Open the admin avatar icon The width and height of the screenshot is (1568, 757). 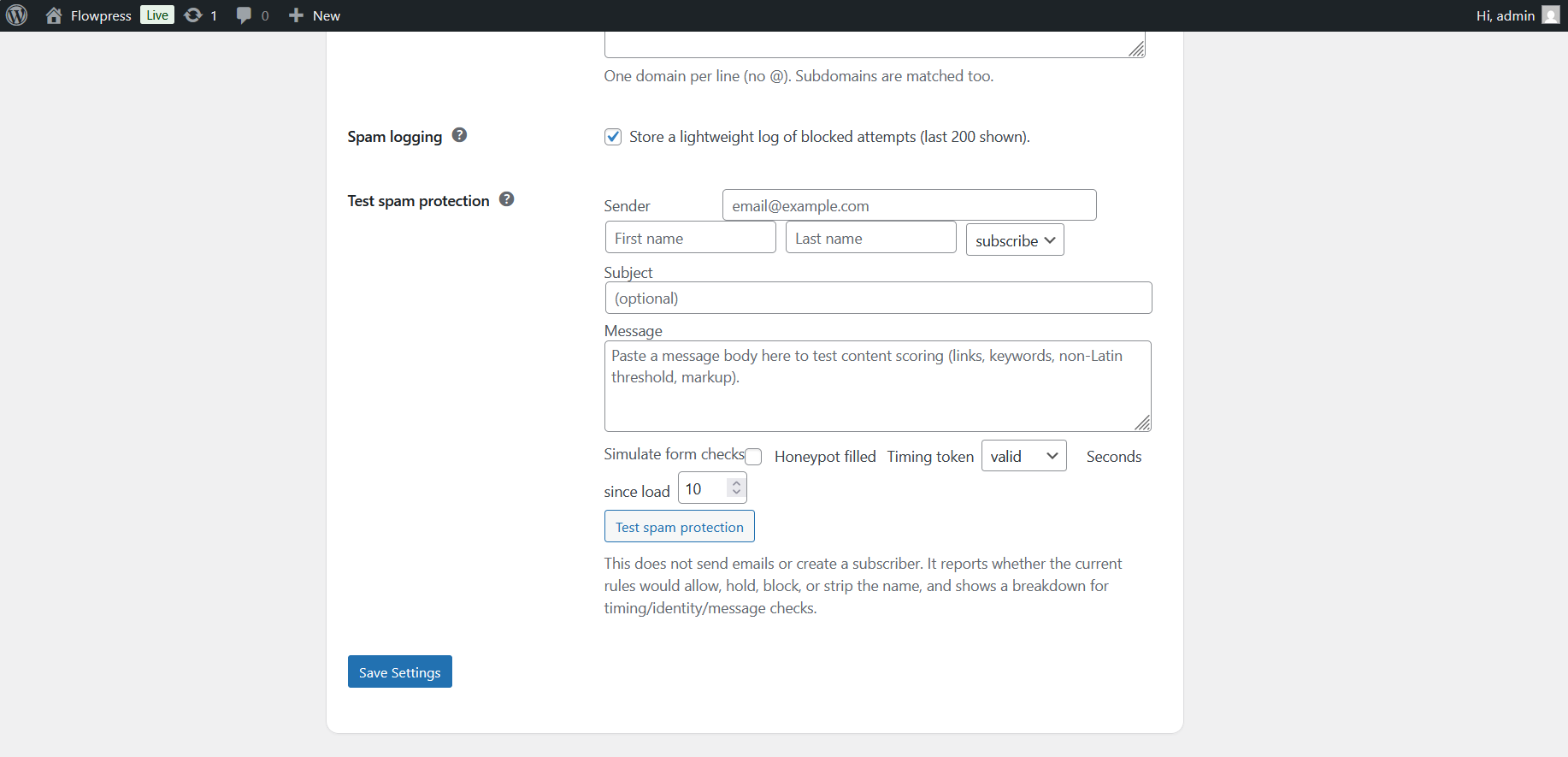pos(1551,15)
